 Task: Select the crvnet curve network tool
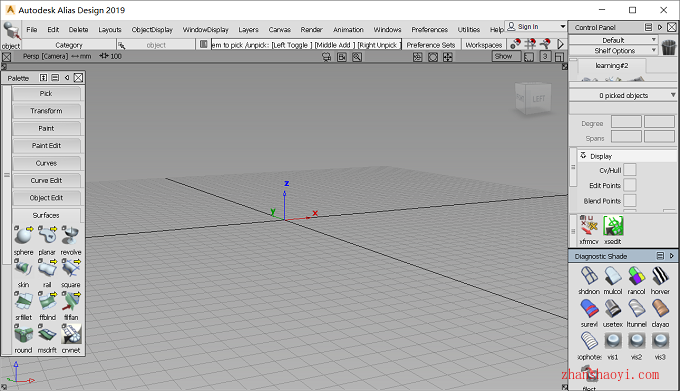[71, 334]
